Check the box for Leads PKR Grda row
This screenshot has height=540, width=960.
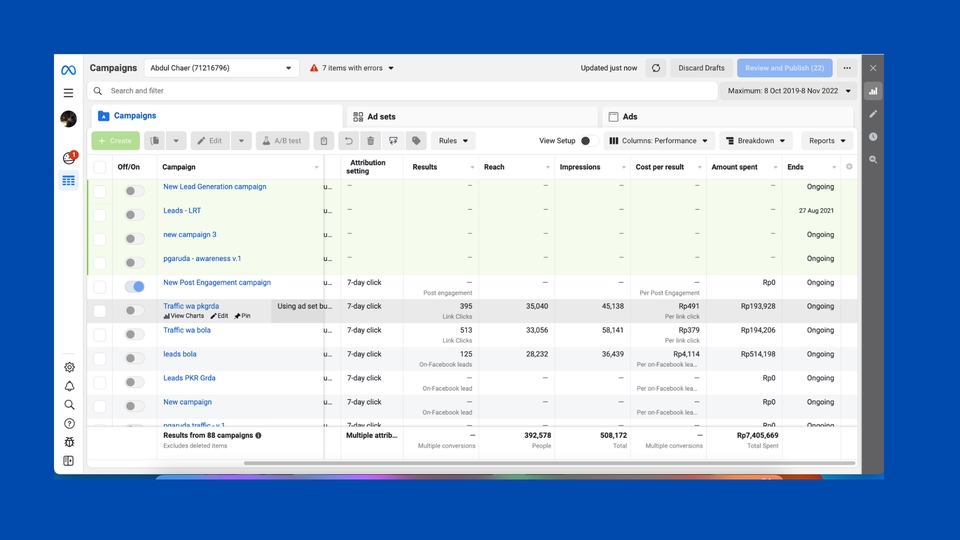[x=100, y=383]
